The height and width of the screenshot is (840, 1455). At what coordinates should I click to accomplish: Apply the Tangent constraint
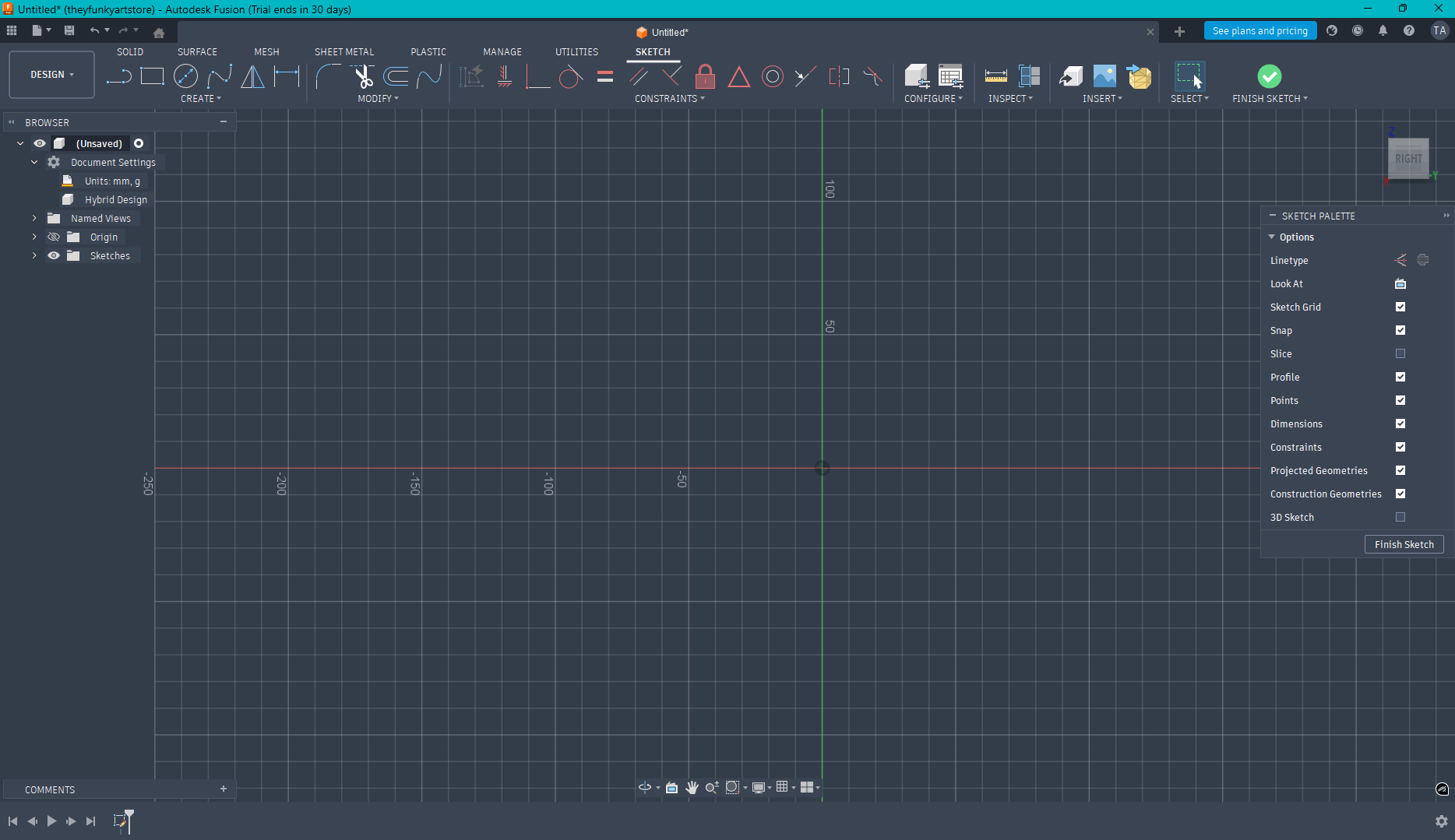pyautogui.click(x=570, y=76)
